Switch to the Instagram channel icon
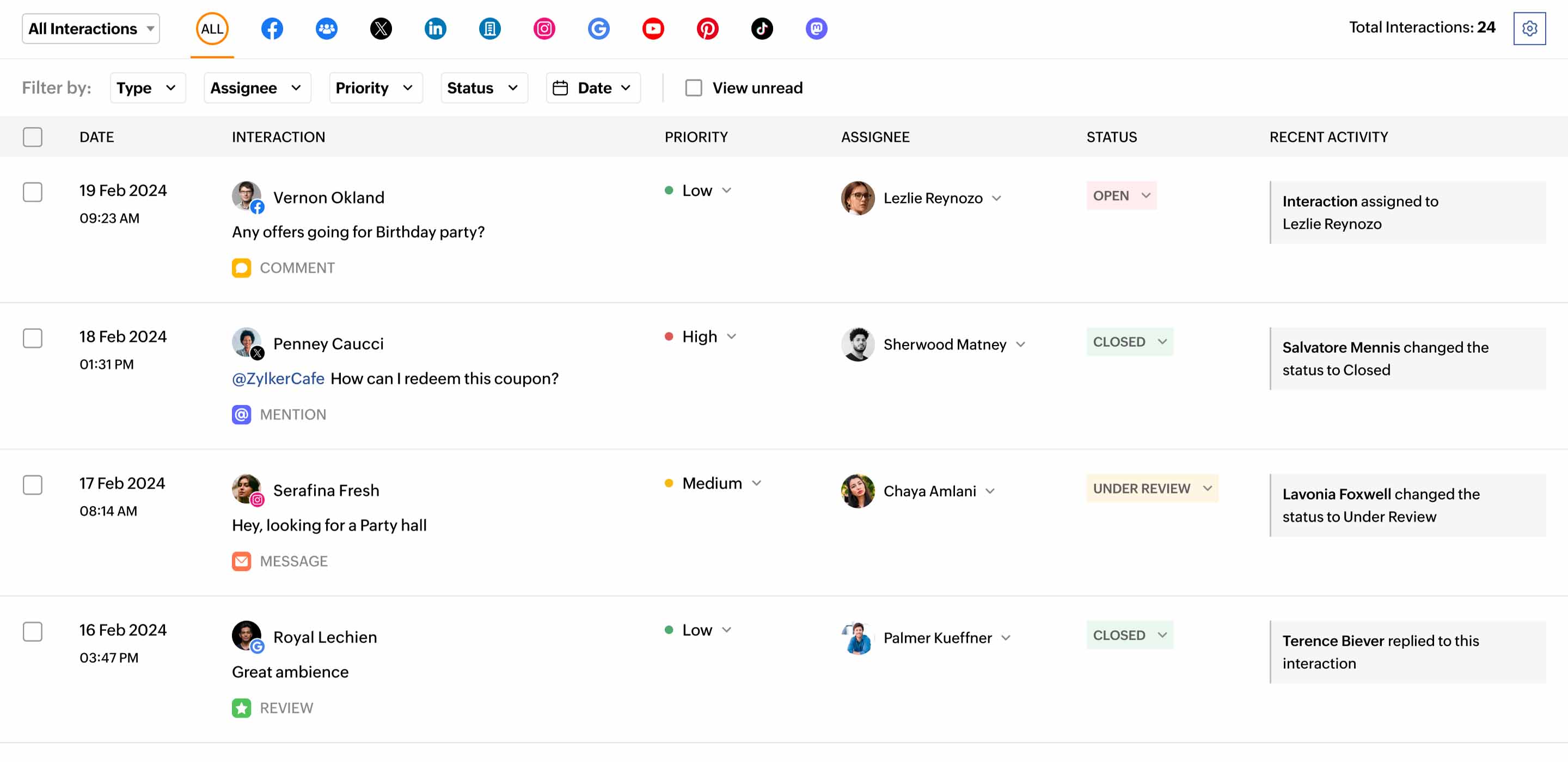The width and height of the screenshot is (1568, 762). click(543, 29)
